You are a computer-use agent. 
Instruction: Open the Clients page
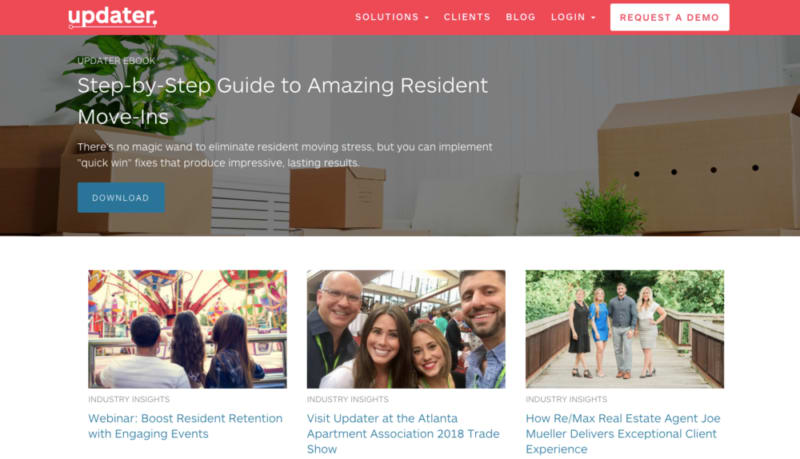click(467, 17)
